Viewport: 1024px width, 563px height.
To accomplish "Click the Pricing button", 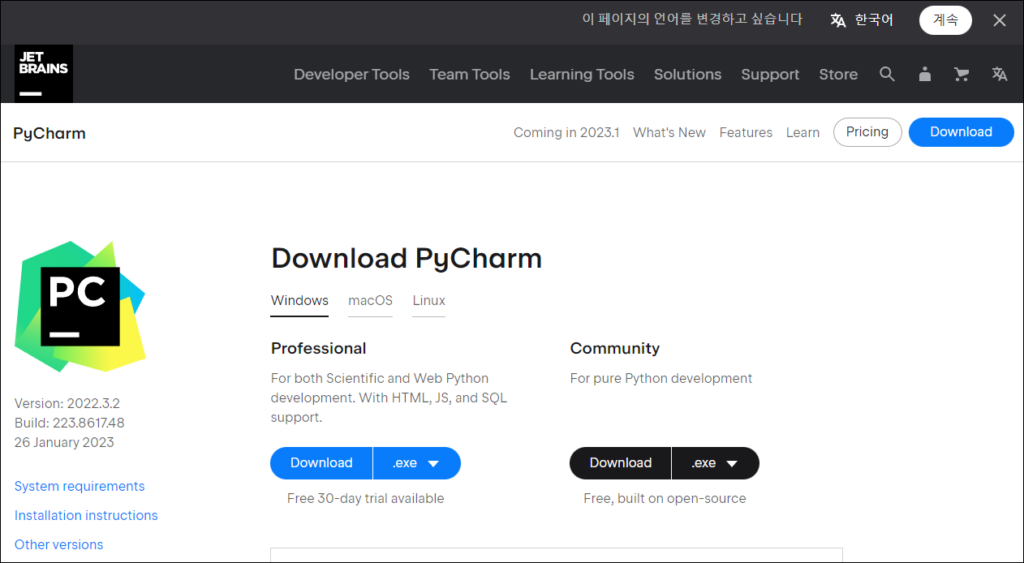I will click(x=867, y=132).
